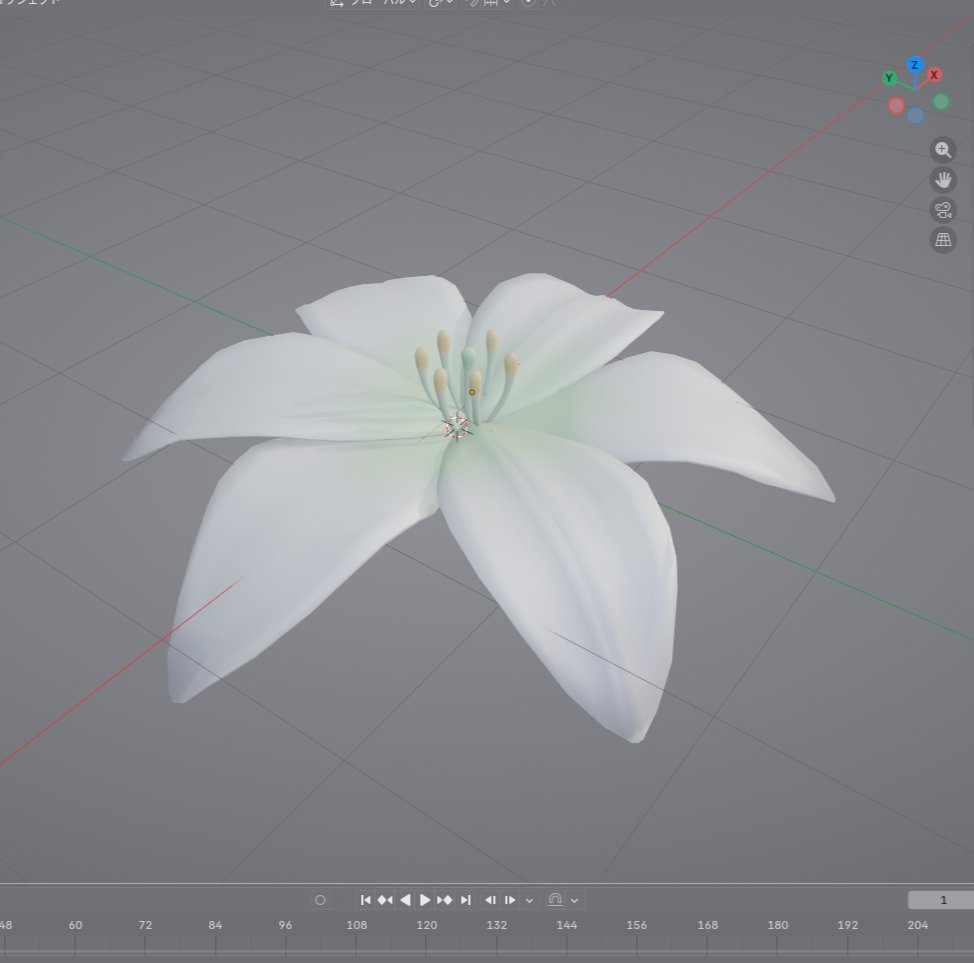Image resolution: width=974 pixels, height=963 pixels.
Task: Click frame 72 on the timeline ruler
Action: pyautogui.click(x=145, y=925)
